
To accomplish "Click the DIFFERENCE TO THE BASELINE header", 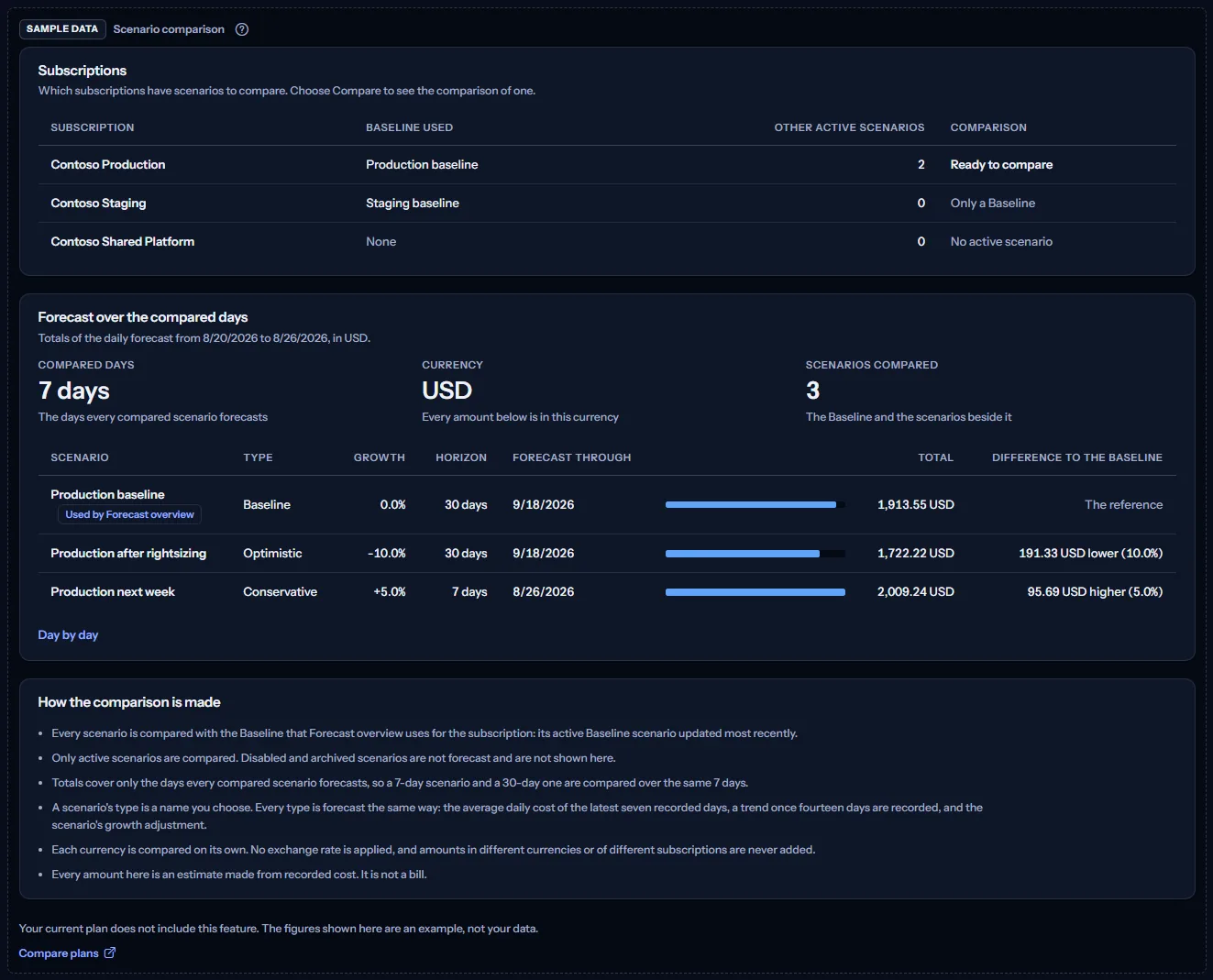I will pos(1077,457).
